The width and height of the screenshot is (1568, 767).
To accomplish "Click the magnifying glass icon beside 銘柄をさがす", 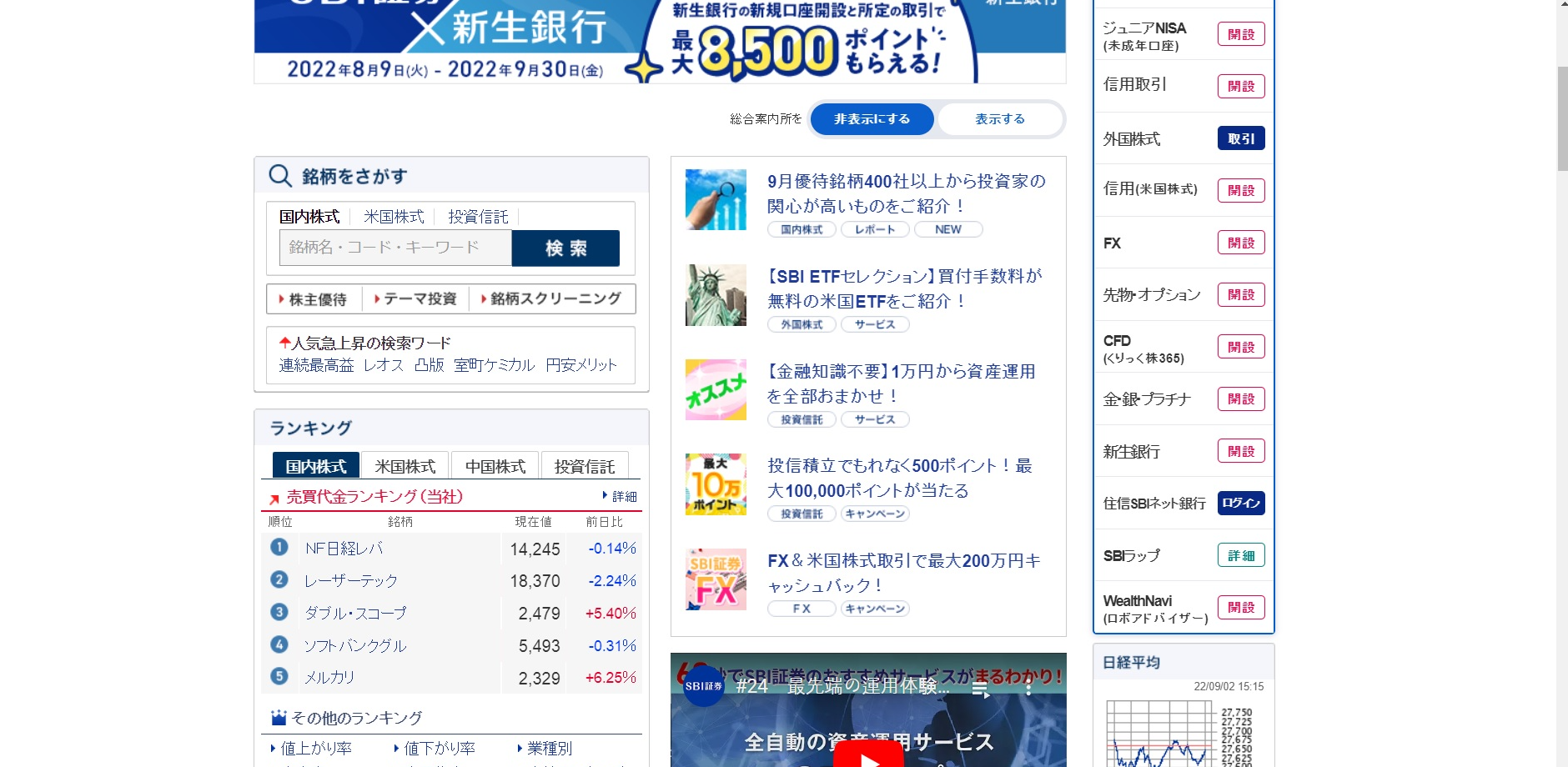I will (x=280, y=176).
